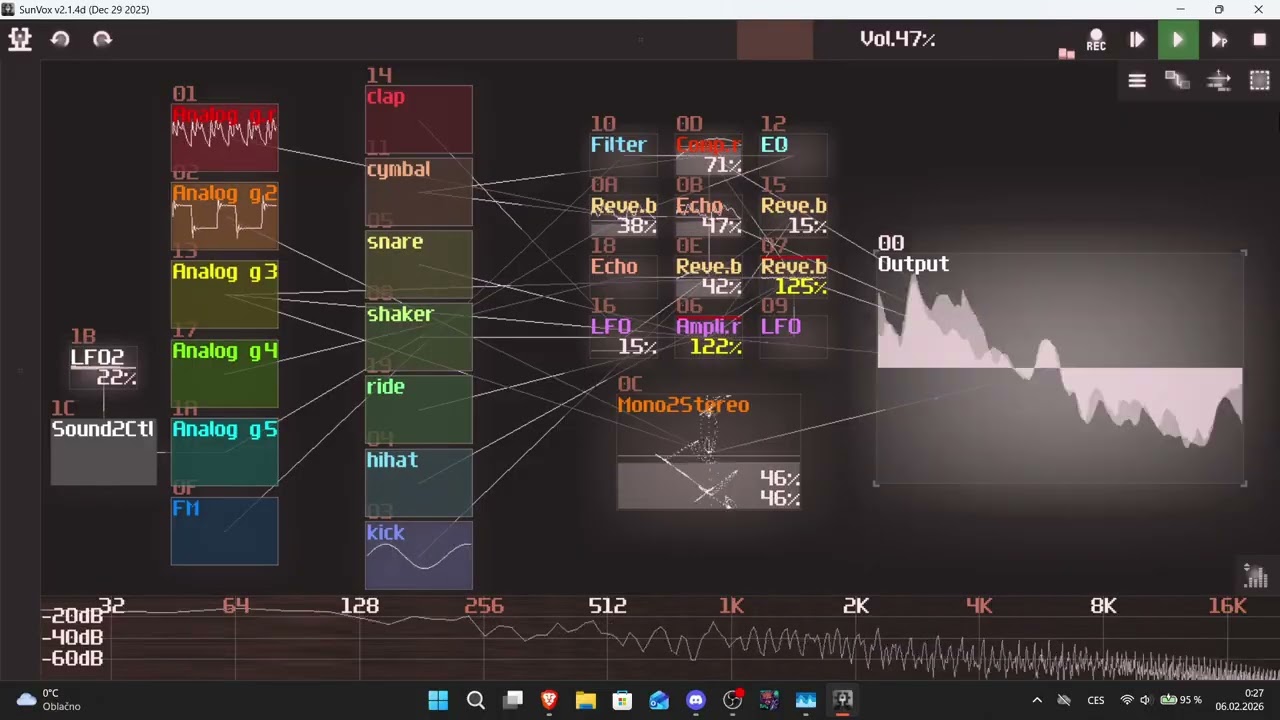
Task: Select the hihat module
Action: (x=419, y=483)
